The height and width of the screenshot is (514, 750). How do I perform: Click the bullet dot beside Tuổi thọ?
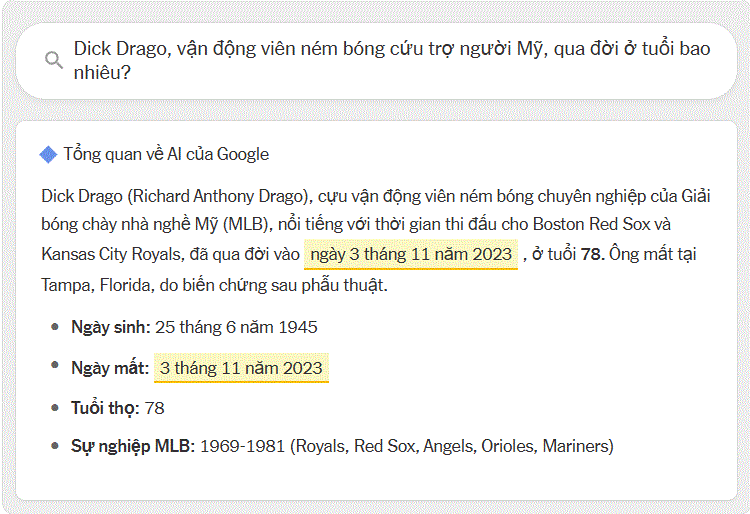54,407
